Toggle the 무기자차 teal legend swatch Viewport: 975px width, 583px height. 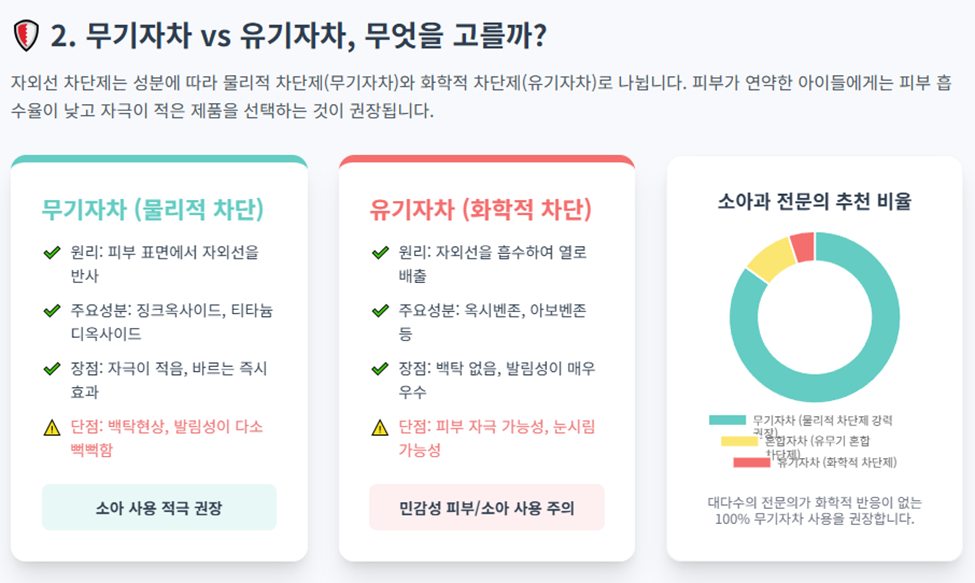[727, 419]
